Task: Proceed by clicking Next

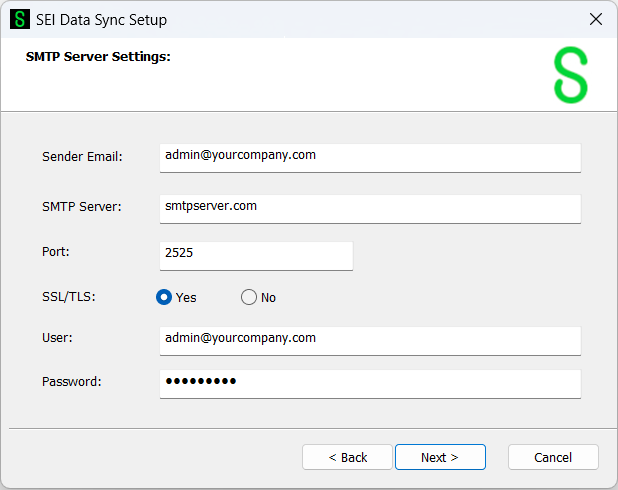Action: point(440,457)
